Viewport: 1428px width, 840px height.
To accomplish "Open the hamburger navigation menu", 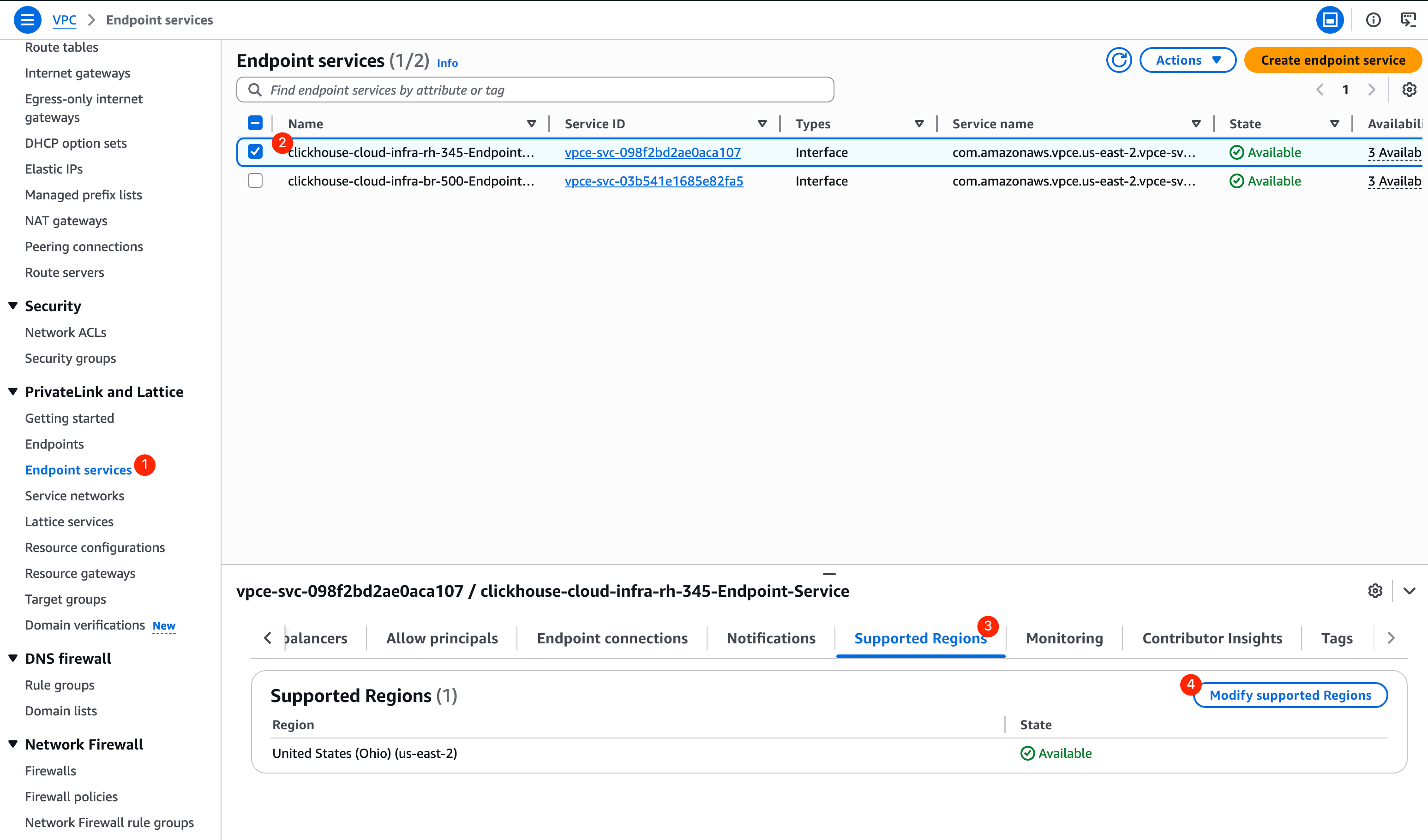I will 27,20.
